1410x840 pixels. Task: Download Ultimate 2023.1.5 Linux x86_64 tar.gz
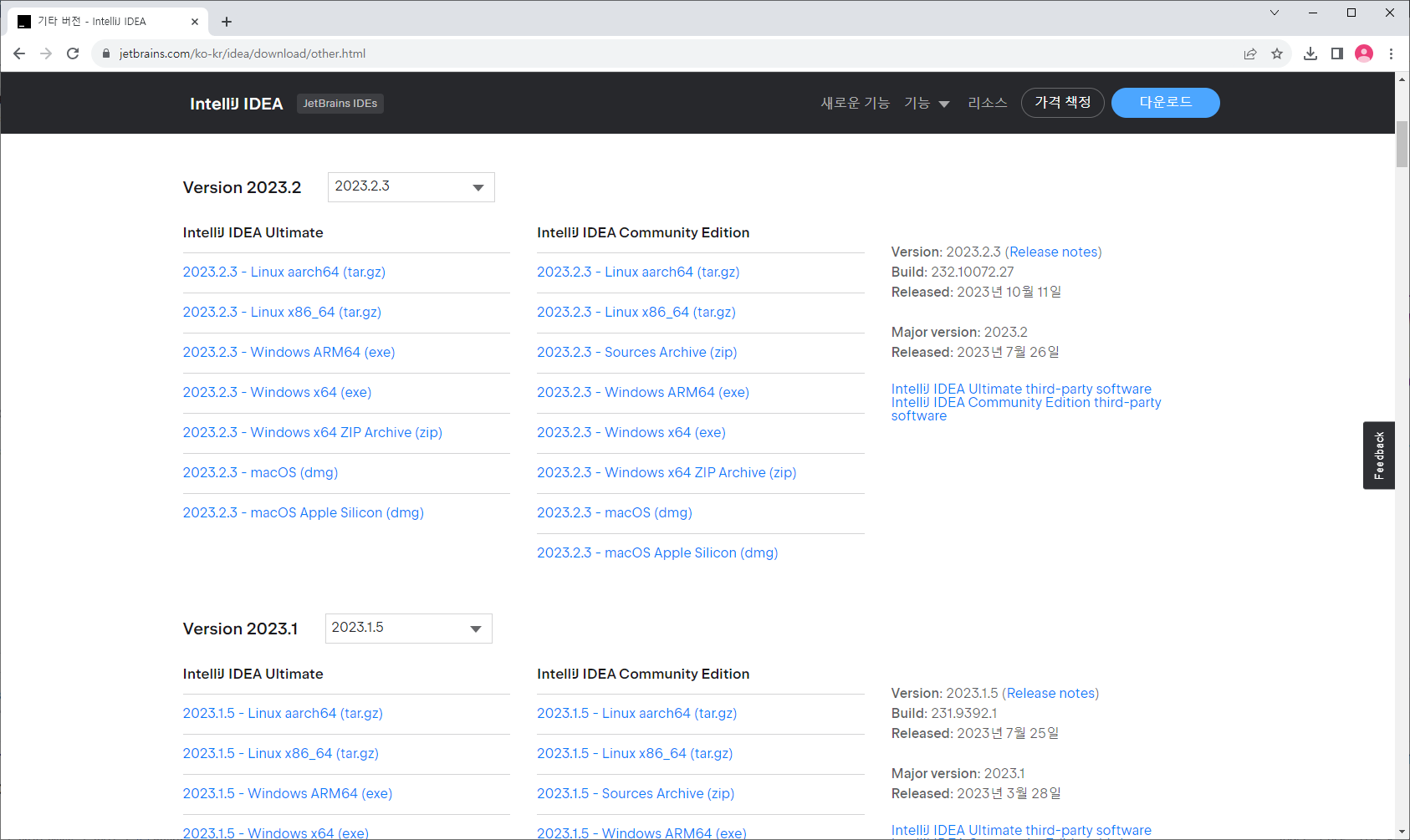tap(281, 754)
